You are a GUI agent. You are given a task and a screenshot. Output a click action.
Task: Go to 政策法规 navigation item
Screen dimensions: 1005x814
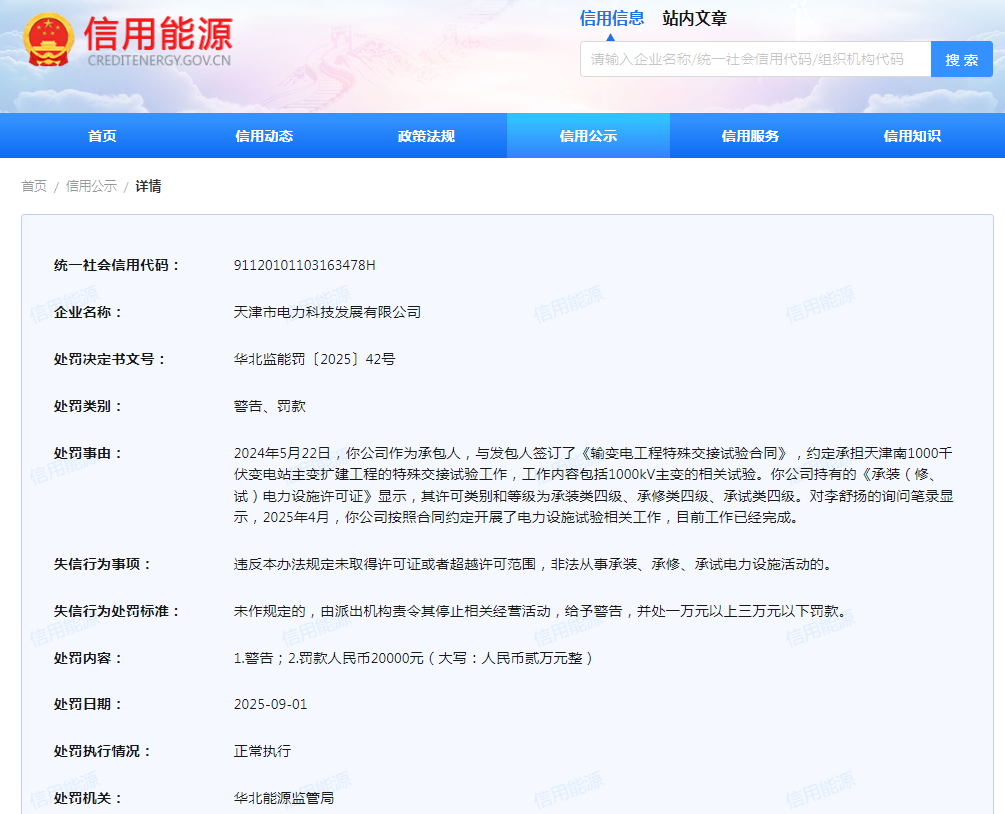click(426, 136)
